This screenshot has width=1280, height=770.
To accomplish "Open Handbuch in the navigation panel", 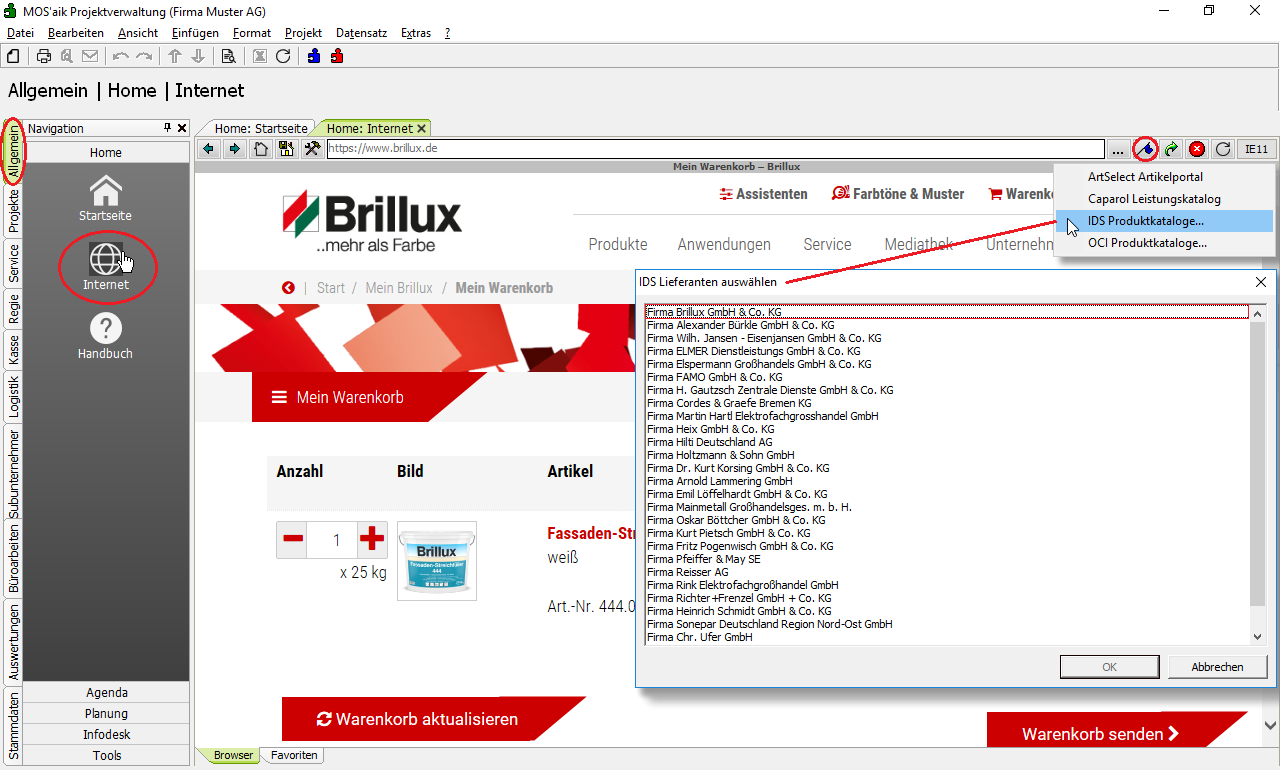I will 106,336.
